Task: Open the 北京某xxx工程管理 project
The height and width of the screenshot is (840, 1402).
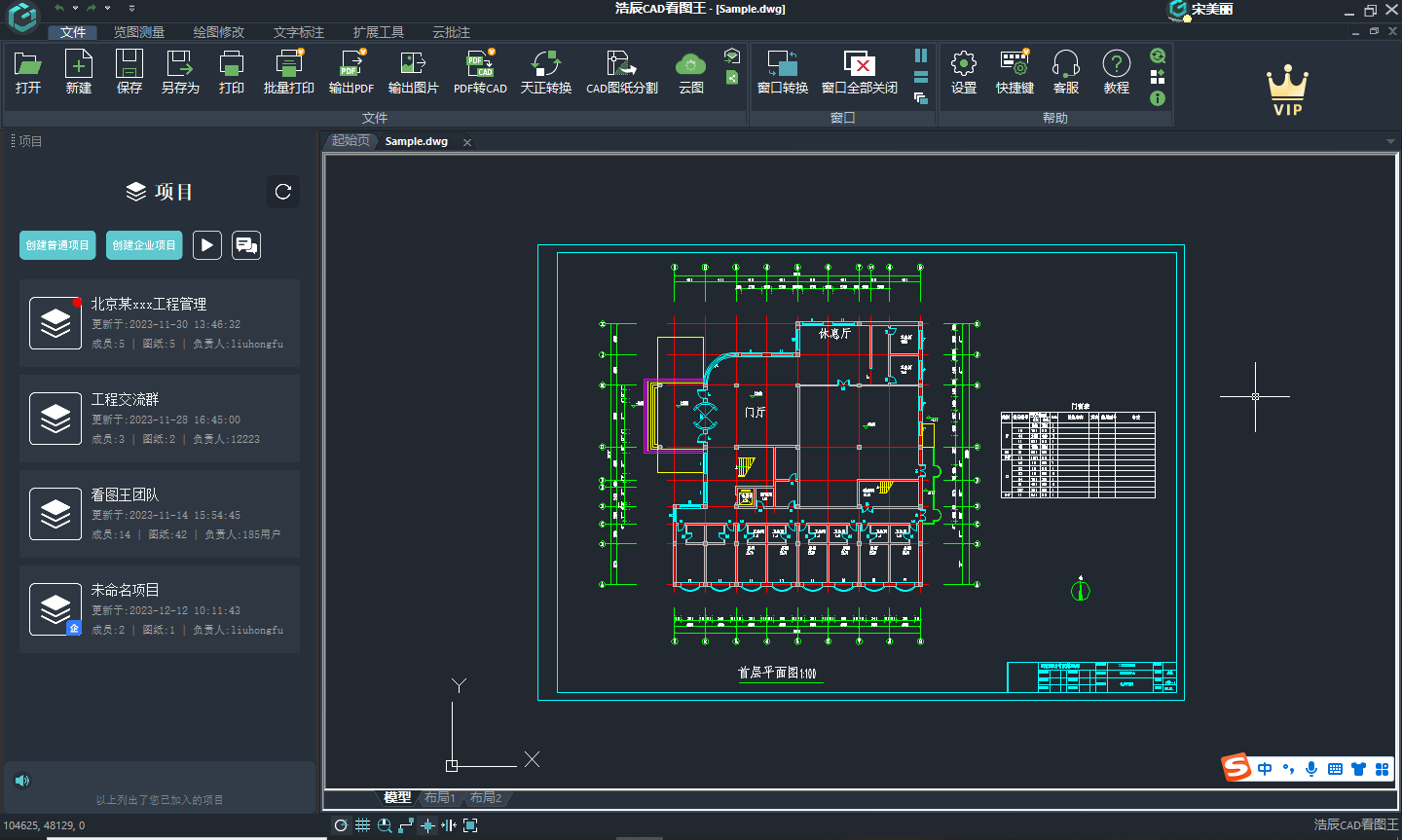Action: click(160, 323)
